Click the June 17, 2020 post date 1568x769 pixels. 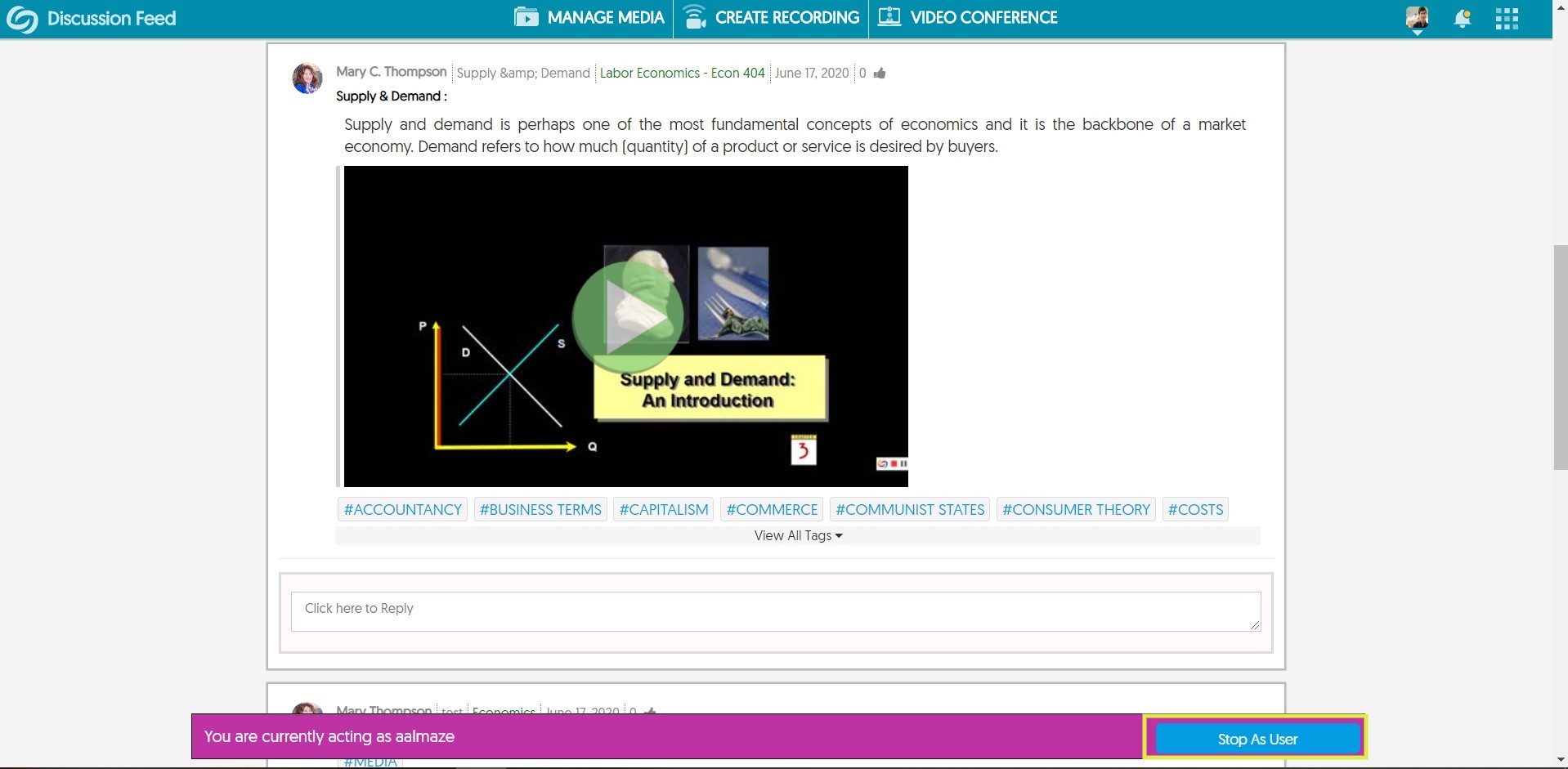pos(812,73)
